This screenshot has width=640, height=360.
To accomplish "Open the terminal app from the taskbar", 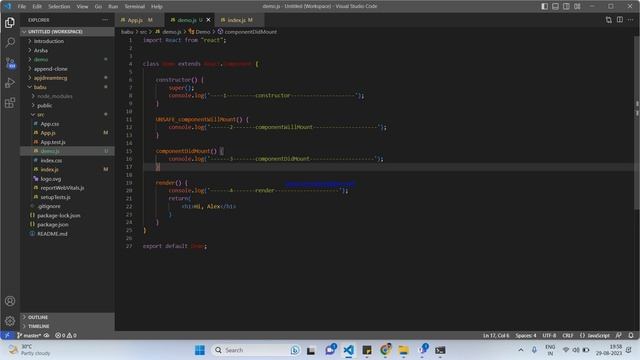I will pos(440,350).
